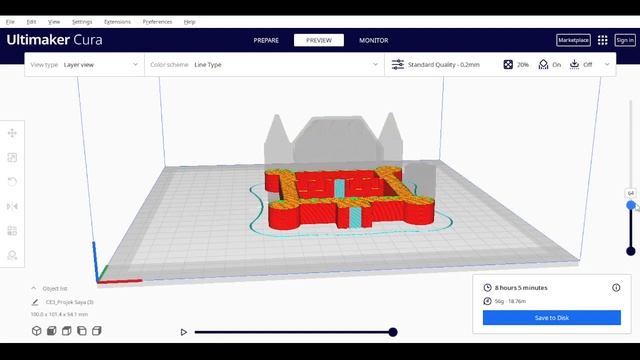Select the Rotate tool in sidebar
This screenshot has height=360, width=640.
12,182
